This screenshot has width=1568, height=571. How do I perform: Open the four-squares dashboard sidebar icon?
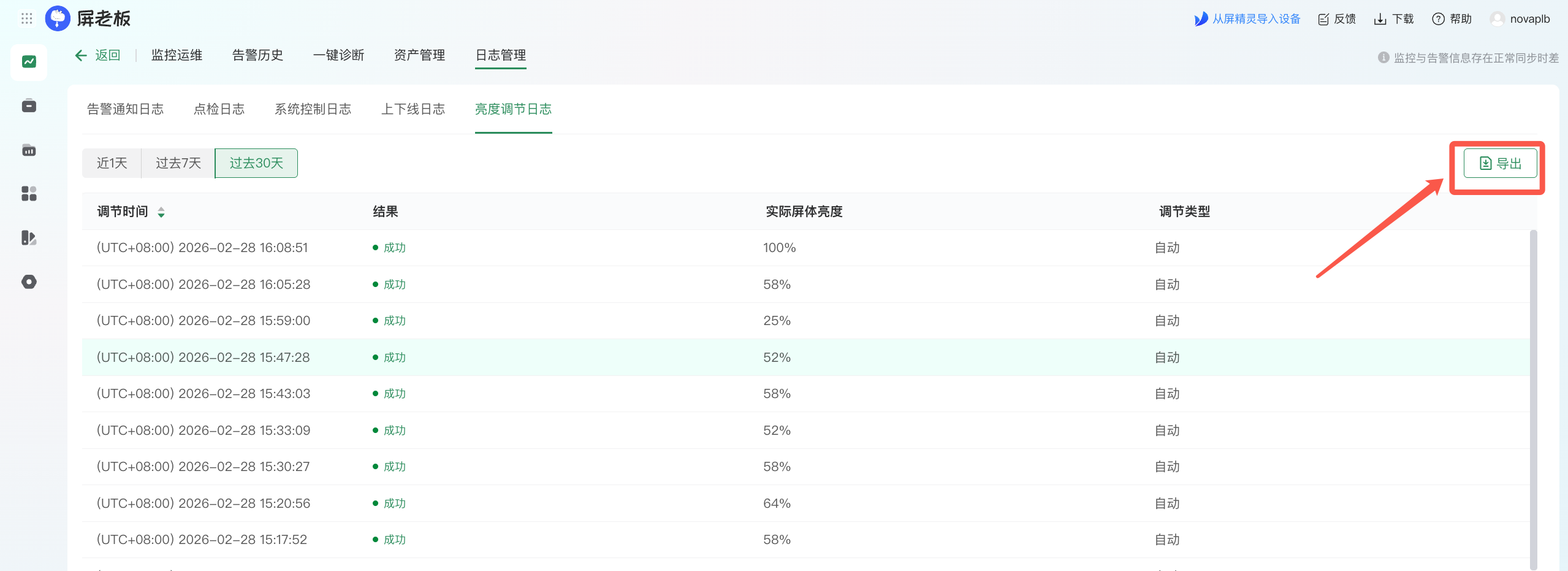[29, 194]
